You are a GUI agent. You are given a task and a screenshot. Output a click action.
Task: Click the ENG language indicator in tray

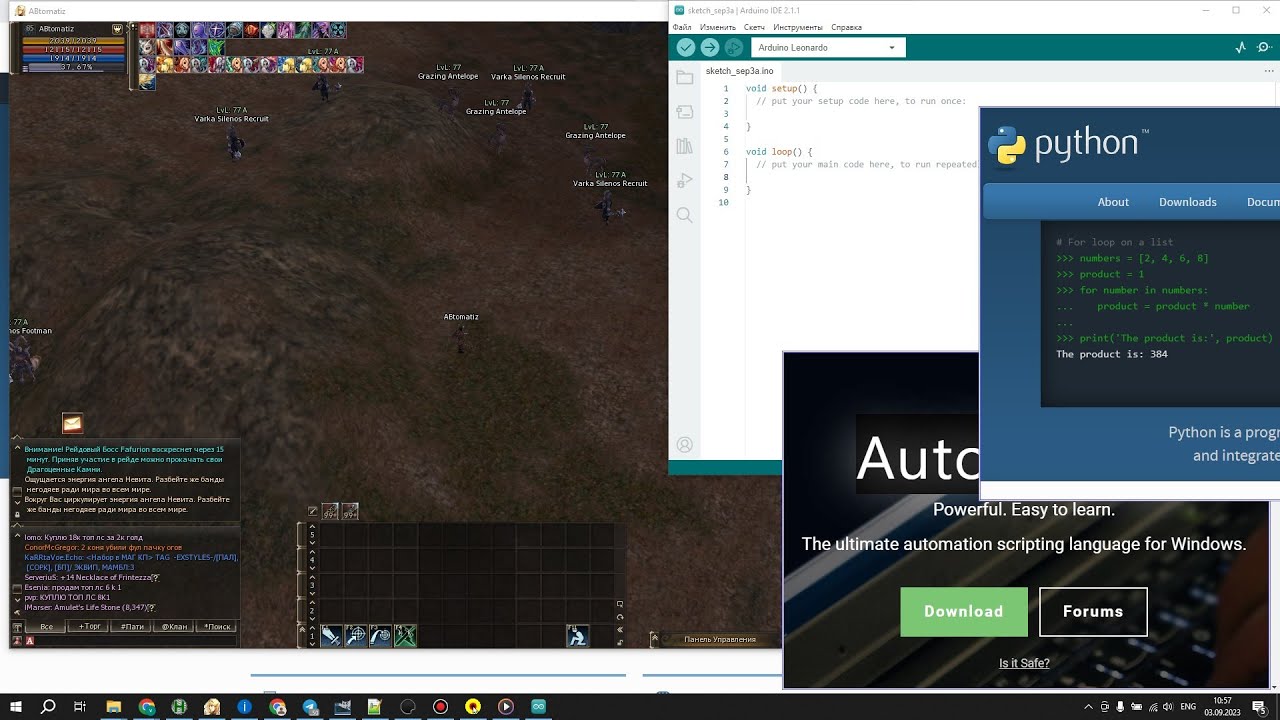(1188, 706)
